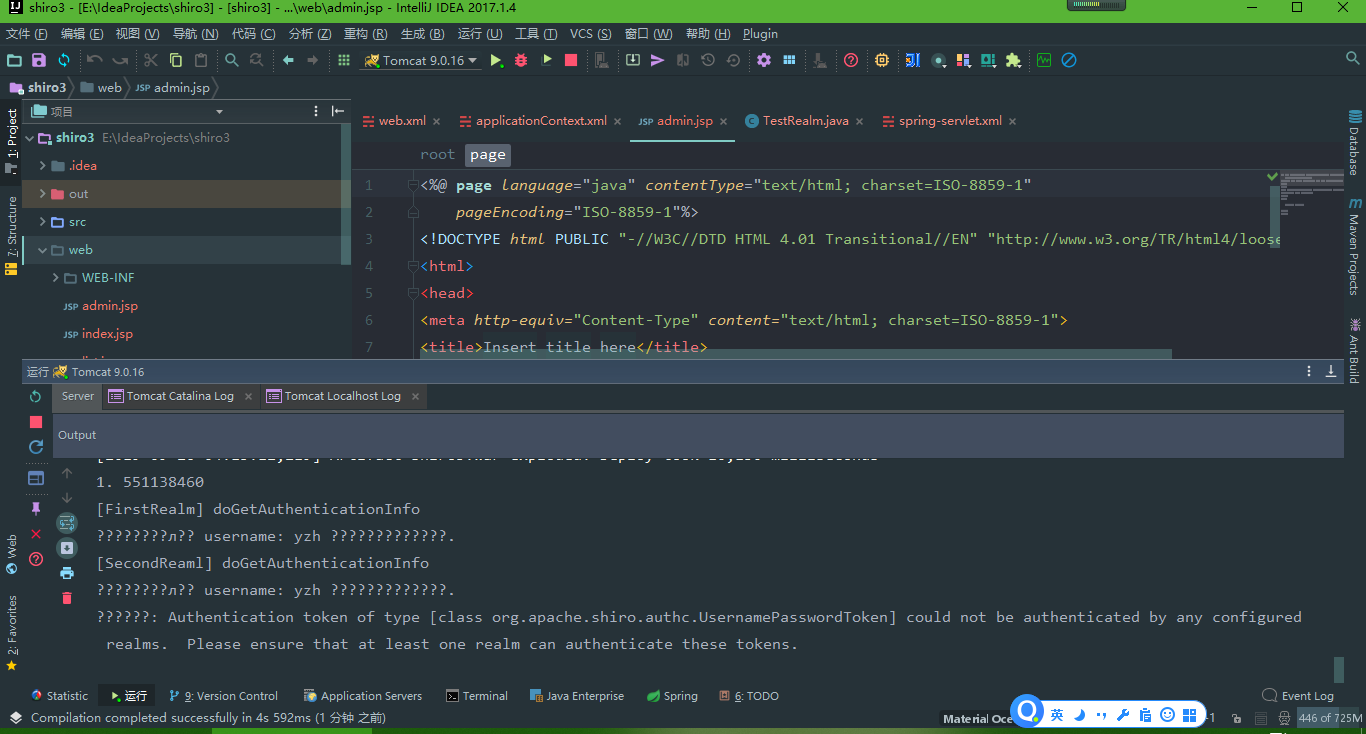Open the Database side panel

point(1354,142)
